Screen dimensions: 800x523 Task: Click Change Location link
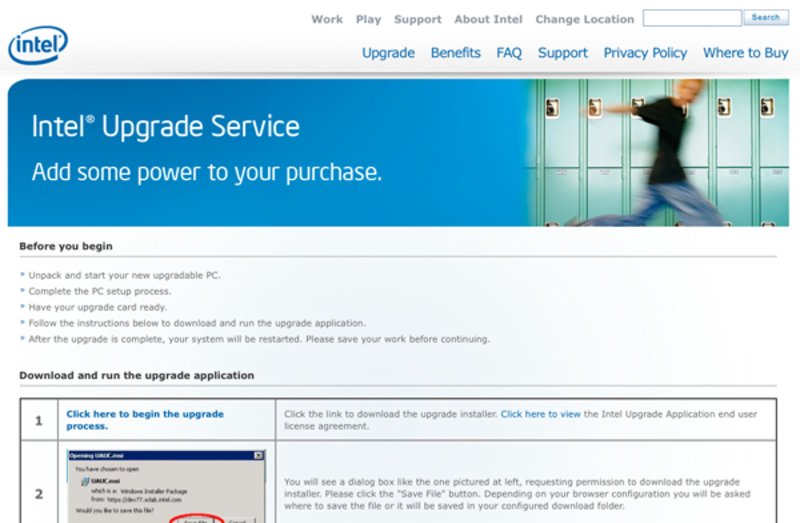tap(585, 19)
